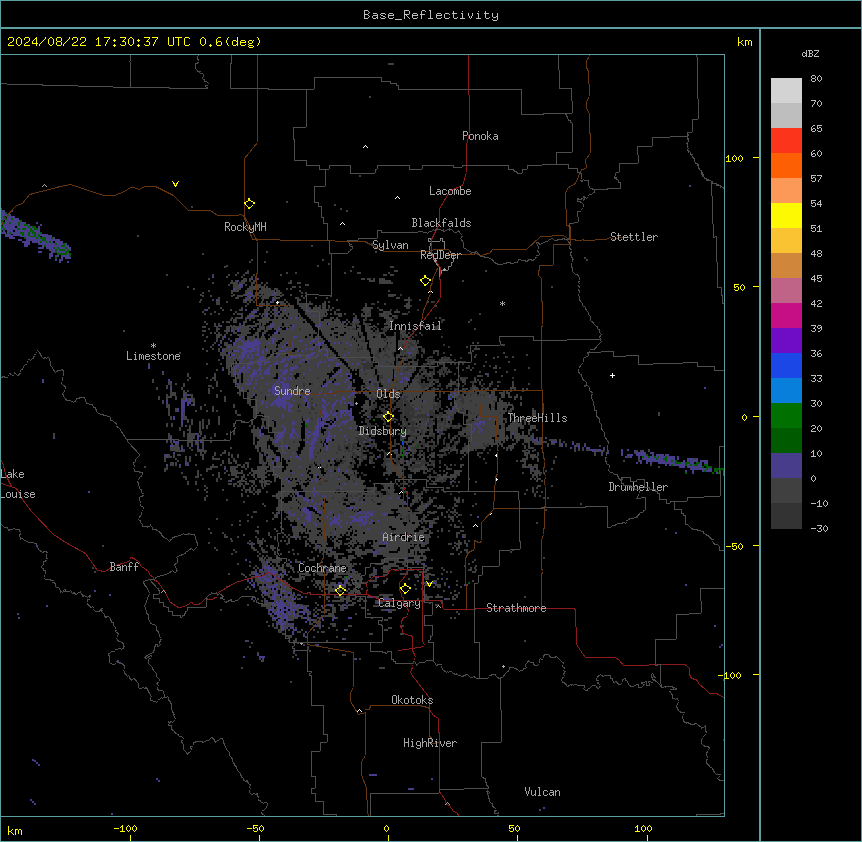This screenshot has width=862, height=842.
Task: Click the asterisk marker above Limestone
Action: point(153,346)
